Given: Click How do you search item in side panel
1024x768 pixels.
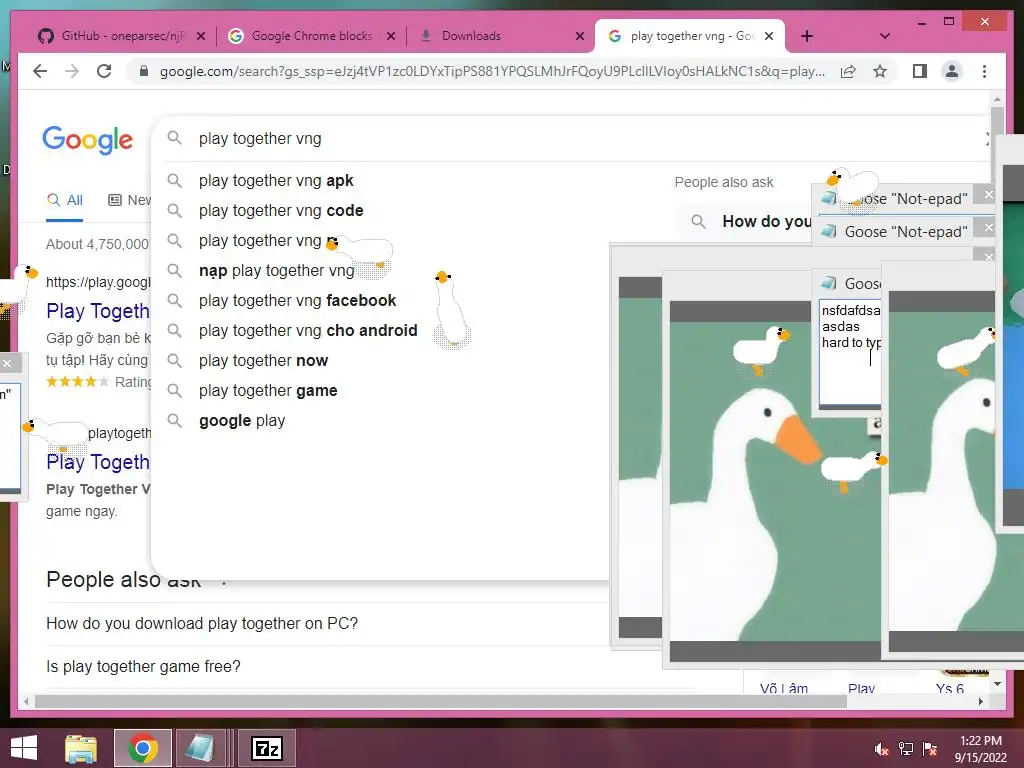Looking at the screenshot, I should click(746, 221).
